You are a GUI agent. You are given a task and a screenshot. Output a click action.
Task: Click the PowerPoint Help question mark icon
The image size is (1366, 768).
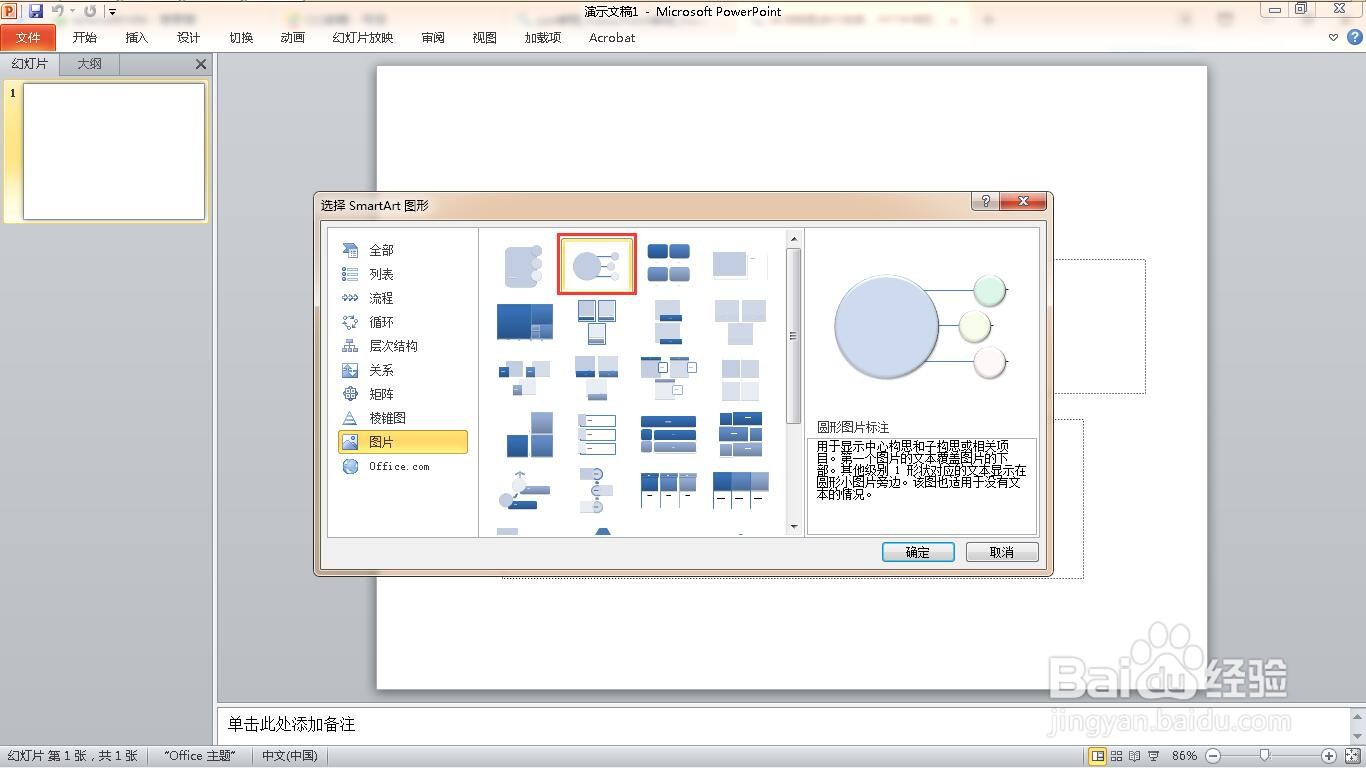pyautogui.click(x=1356, y=38)
